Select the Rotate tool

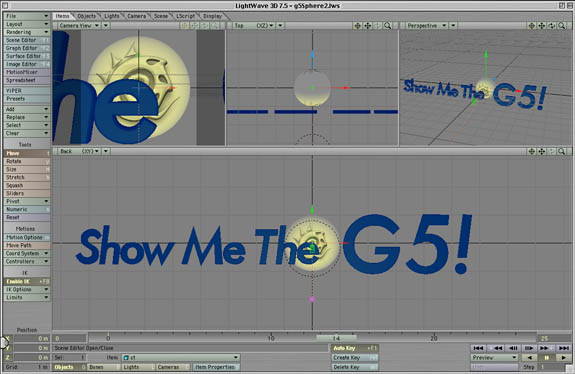26,161
